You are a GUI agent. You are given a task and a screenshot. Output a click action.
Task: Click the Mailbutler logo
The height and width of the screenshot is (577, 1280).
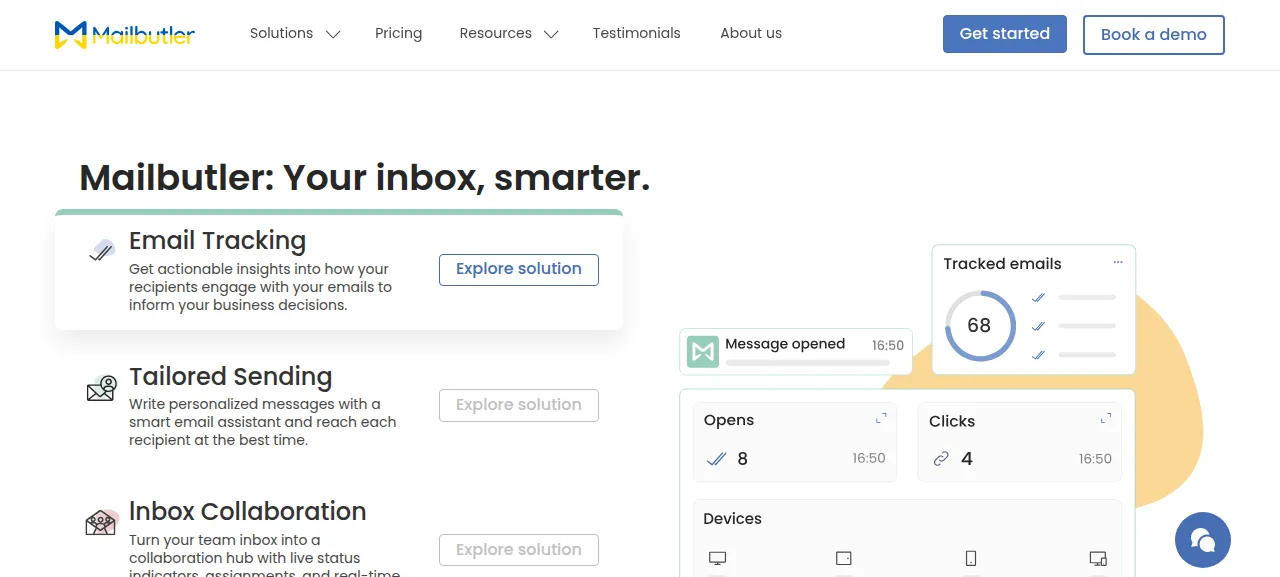pos(125,35)
